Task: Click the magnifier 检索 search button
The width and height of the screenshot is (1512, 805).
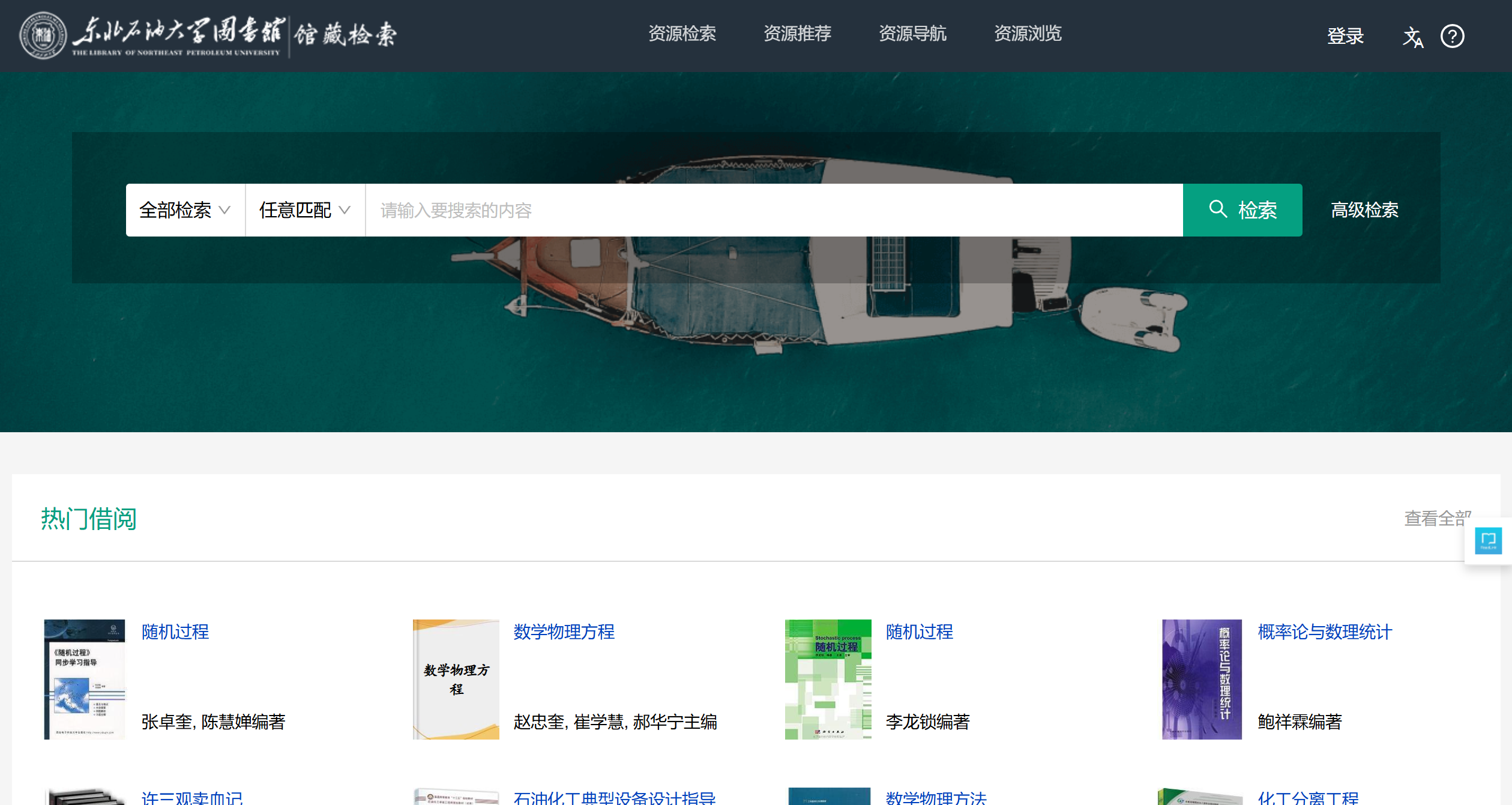Action: pos(1242,210)
